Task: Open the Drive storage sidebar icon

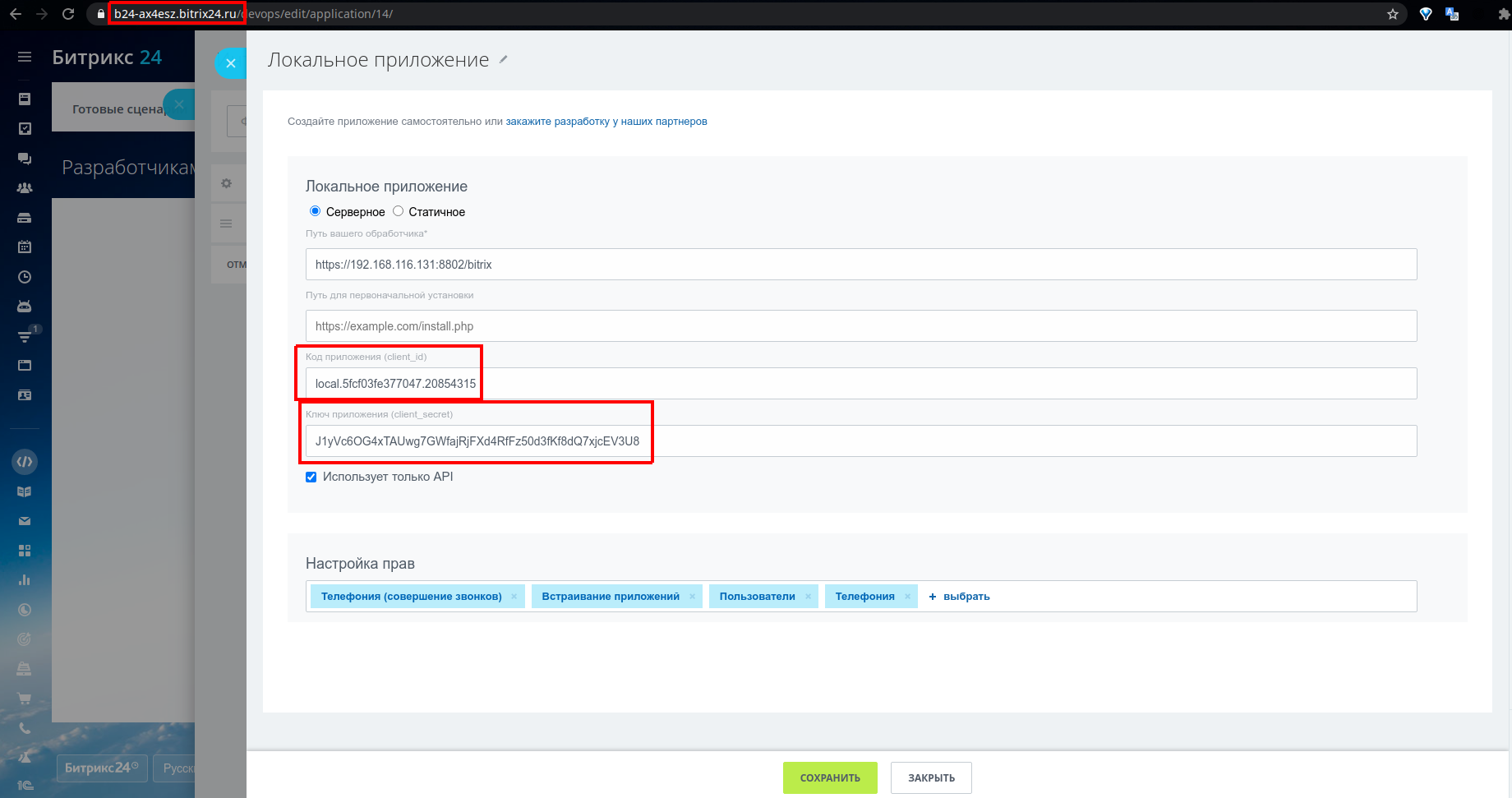Action: pyautogui.click(x=25, y=218)
